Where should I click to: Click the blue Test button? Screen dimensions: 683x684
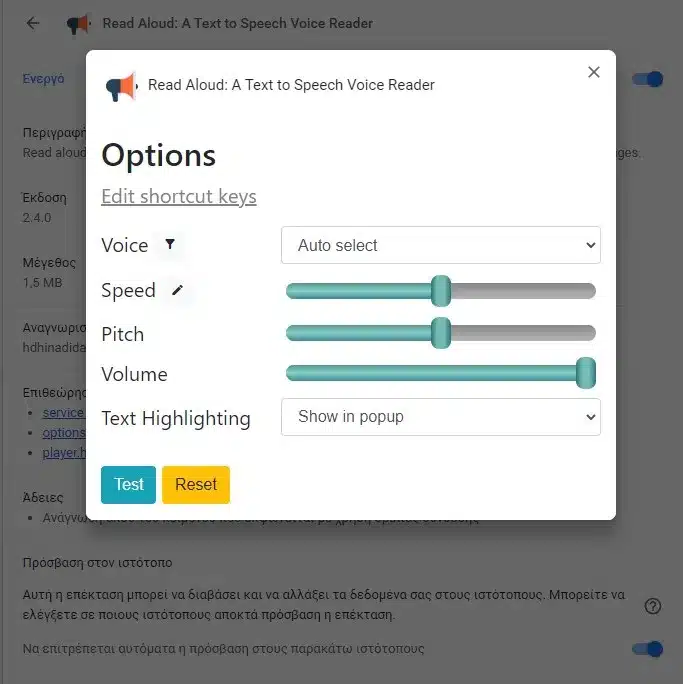[128, 485]
